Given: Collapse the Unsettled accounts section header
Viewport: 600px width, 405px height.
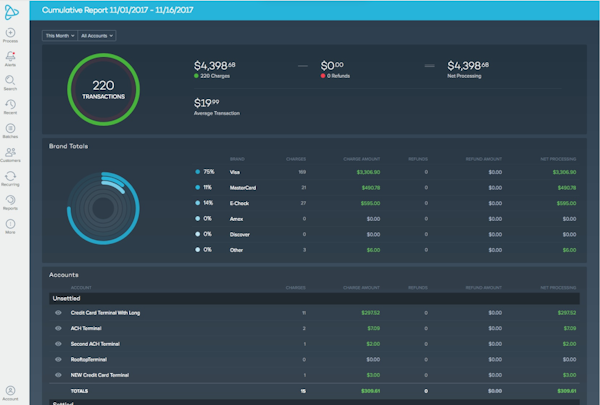Looking at the screenshot, I should 314,299.
